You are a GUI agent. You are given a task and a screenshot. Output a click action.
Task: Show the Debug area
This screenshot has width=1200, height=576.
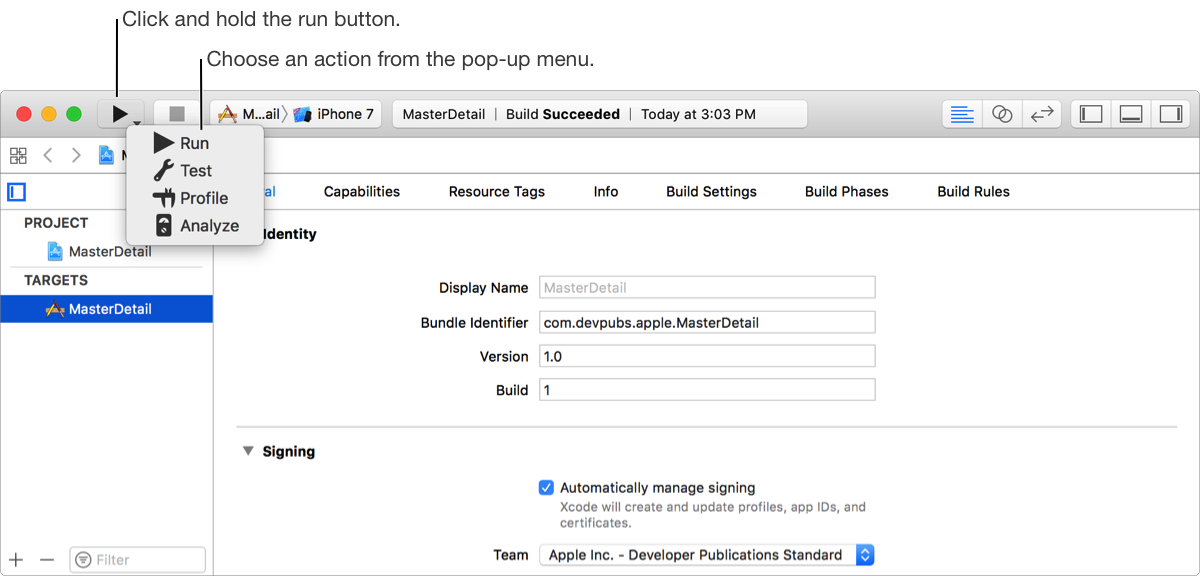coord(1130,113)
